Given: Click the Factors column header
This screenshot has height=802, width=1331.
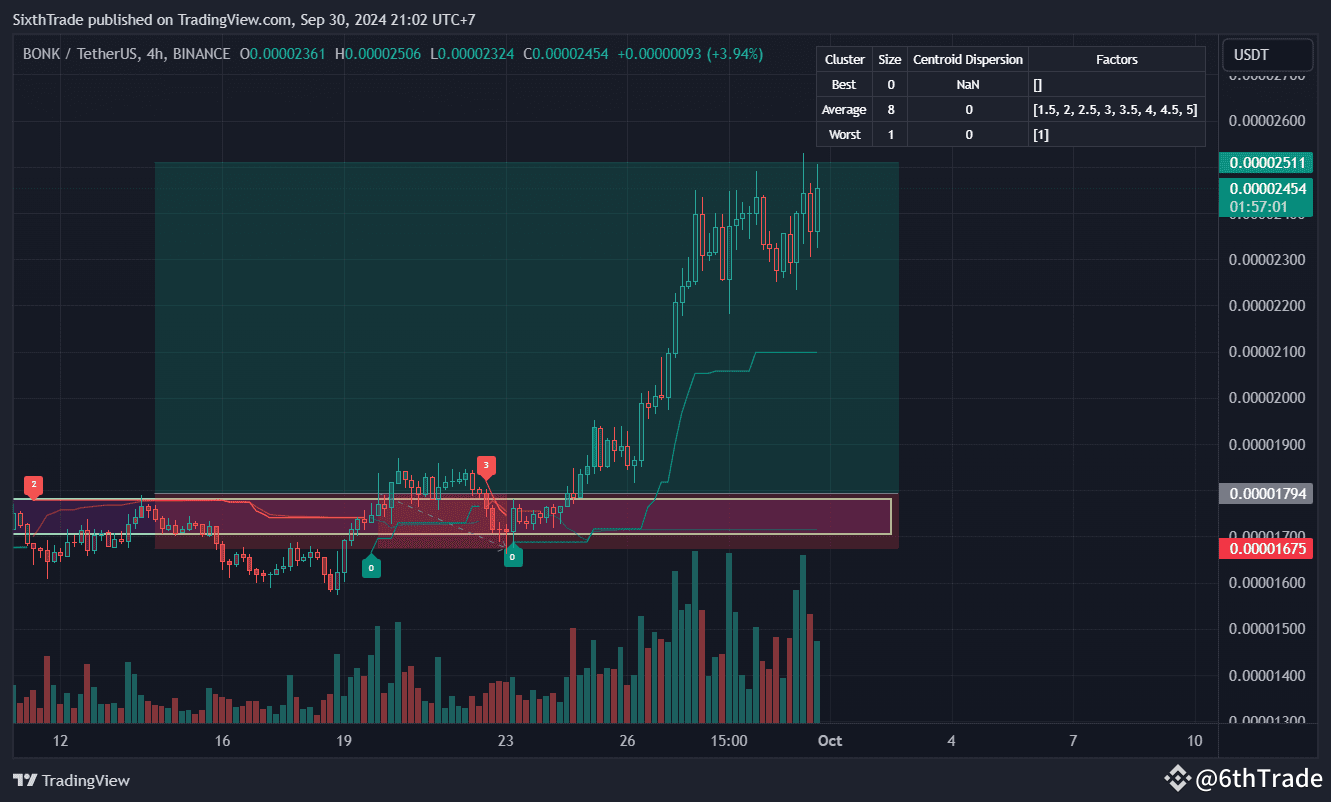Looking at the screenshot, I should [1116, 59].
